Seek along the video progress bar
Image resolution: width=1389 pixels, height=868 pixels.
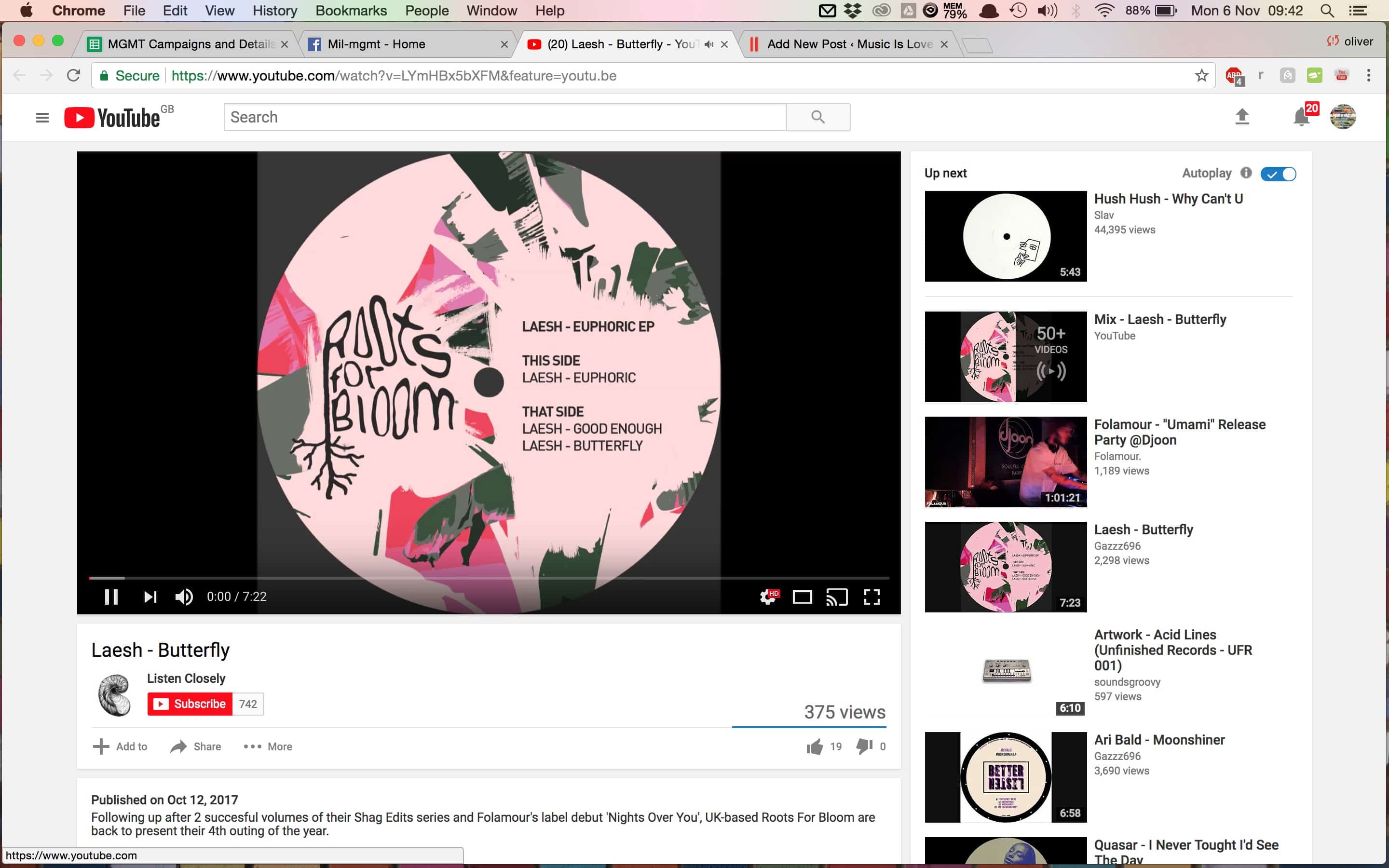[x=489, y=578]
